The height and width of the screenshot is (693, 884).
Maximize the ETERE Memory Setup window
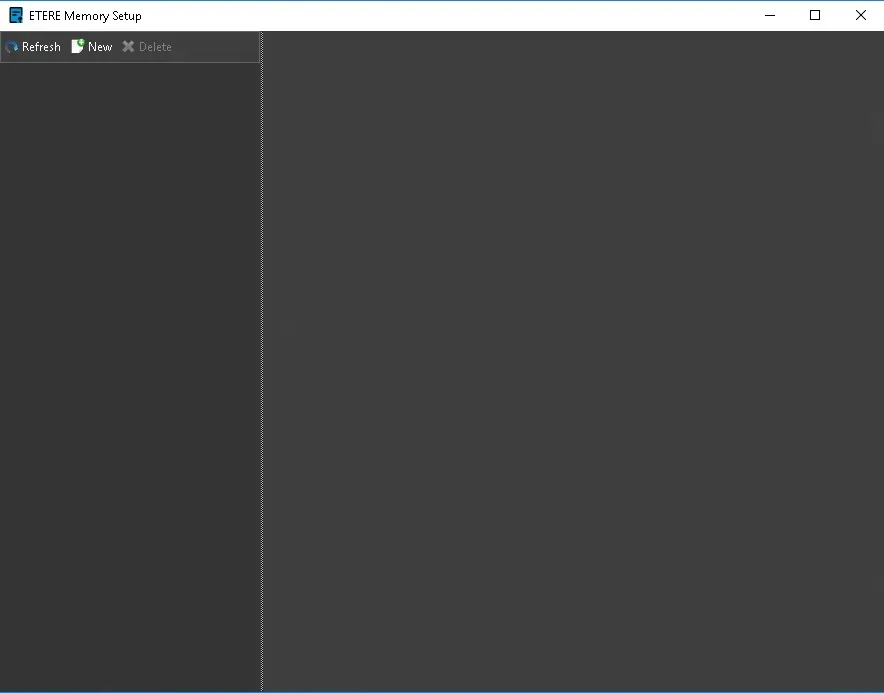815,15
